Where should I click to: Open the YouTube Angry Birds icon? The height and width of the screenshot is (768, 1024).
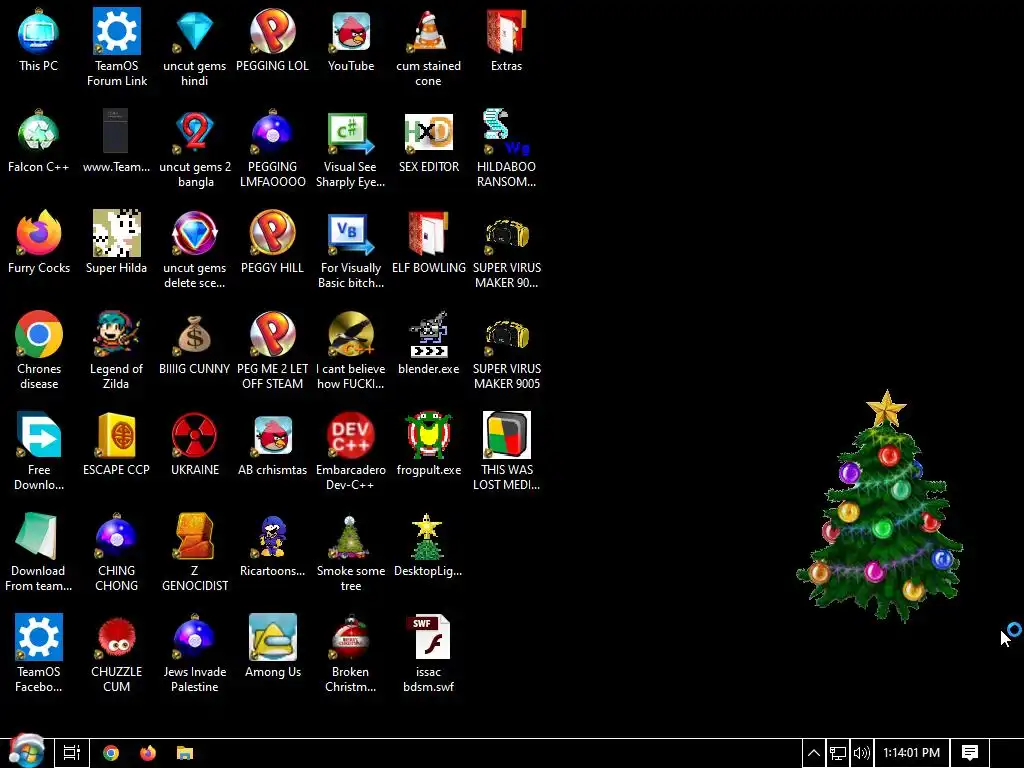[351, 31]
